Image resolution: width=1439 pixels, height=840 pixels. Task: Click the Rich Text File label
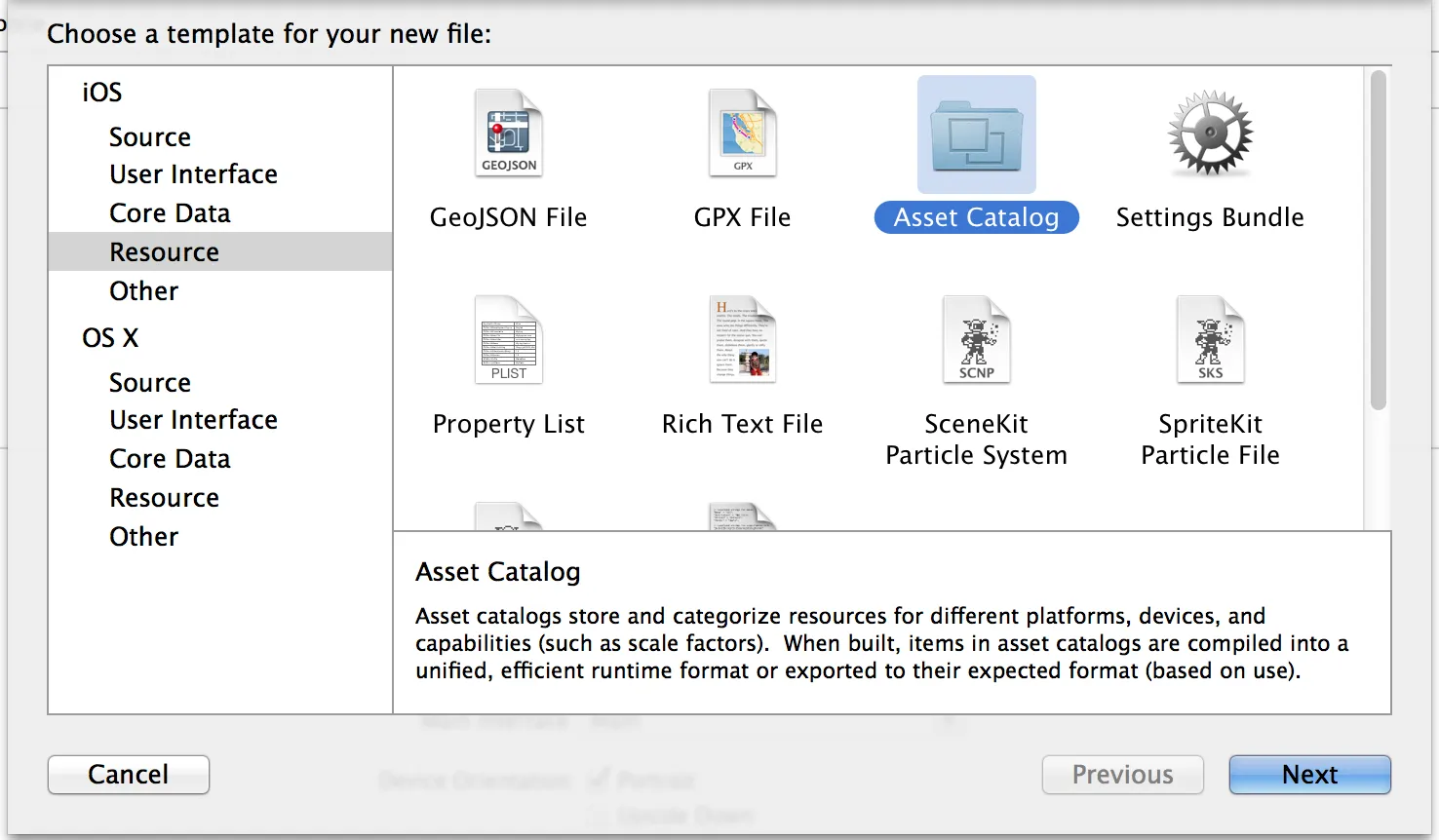click(x=743, y=424)
